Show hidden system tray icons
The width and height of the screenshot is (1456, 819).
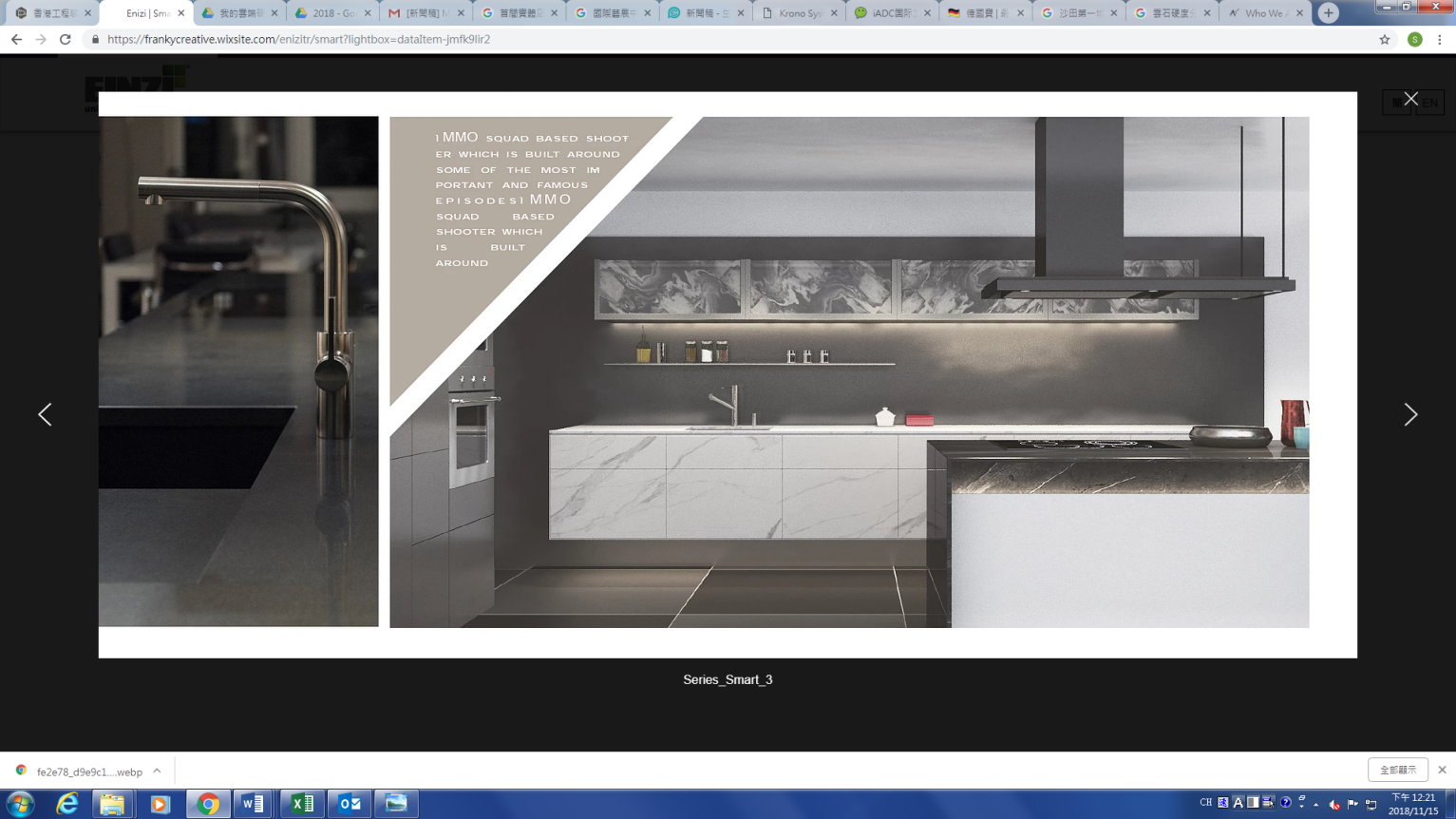pyautogui.click(x=1315, y=804)
